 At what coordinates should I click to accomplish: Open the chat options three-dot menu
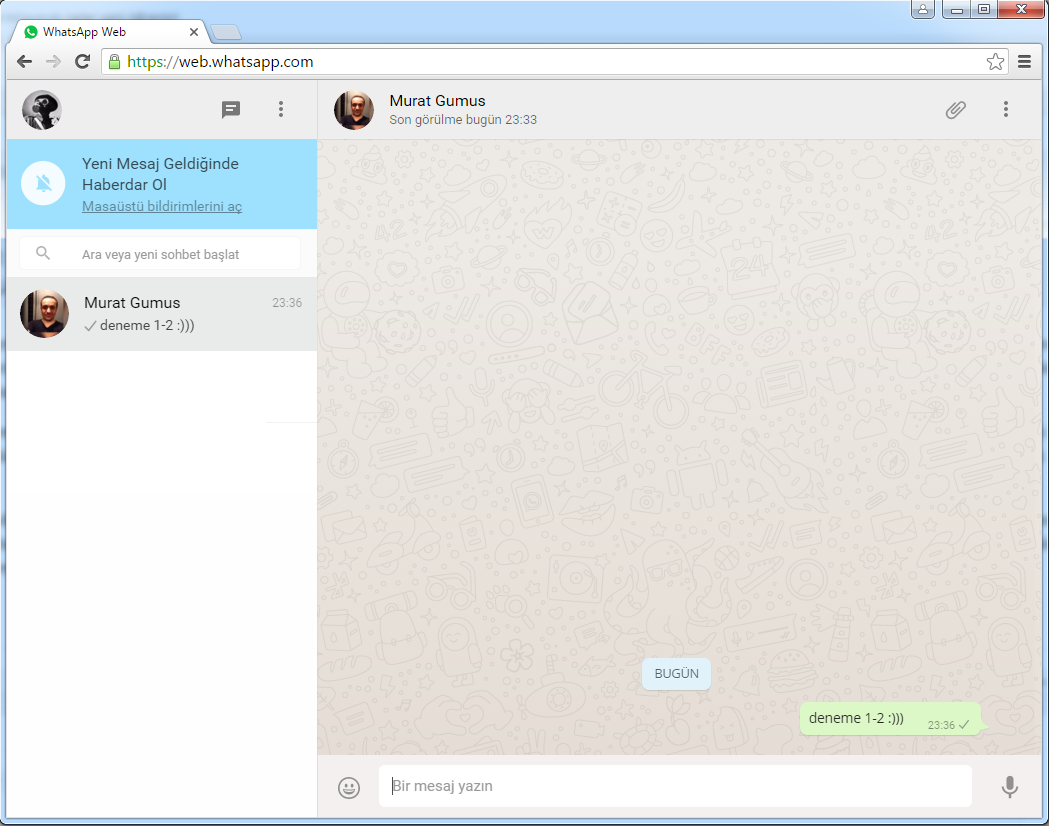coord(1006,110)
